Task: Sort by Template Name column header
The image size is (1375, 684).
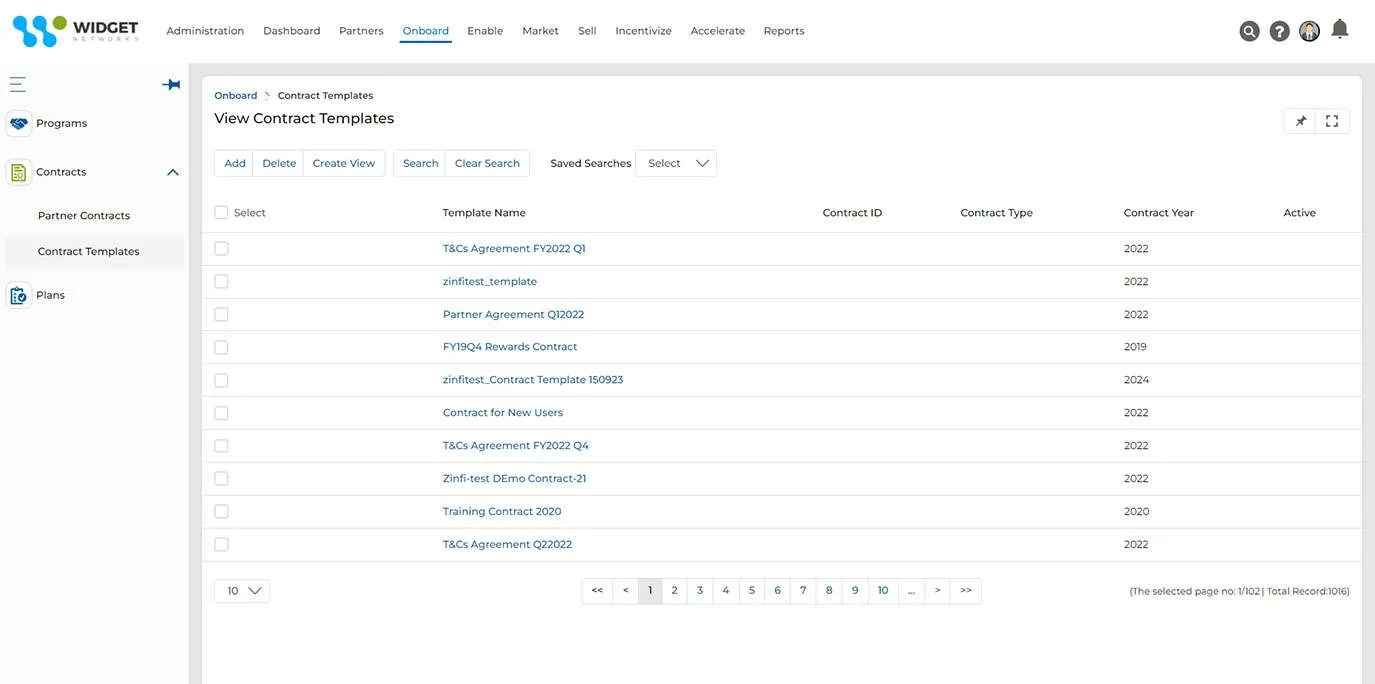Action: (x=484, y=213)
